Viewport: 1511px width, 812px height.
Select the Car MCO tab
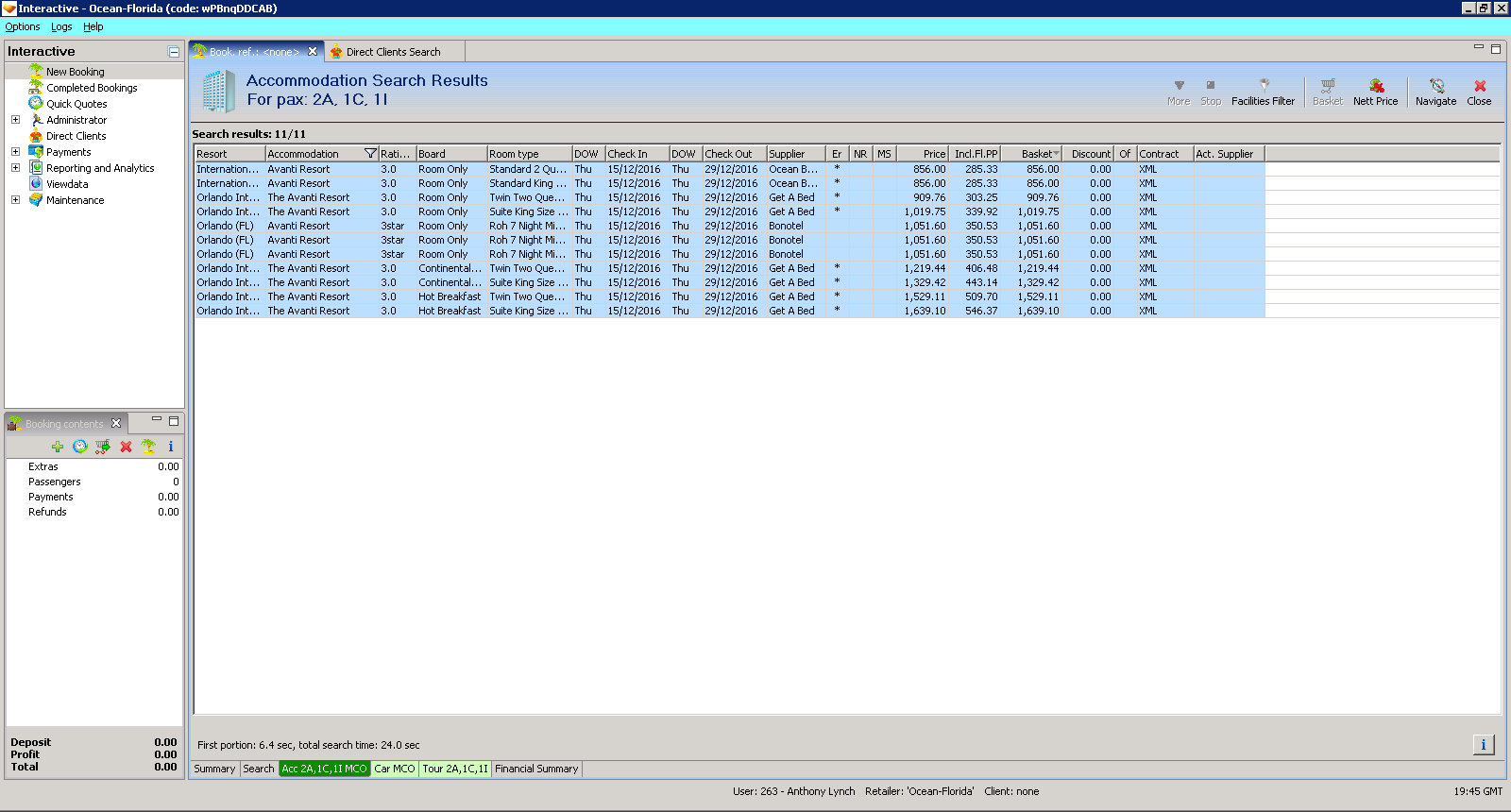[x=394, y=769]
